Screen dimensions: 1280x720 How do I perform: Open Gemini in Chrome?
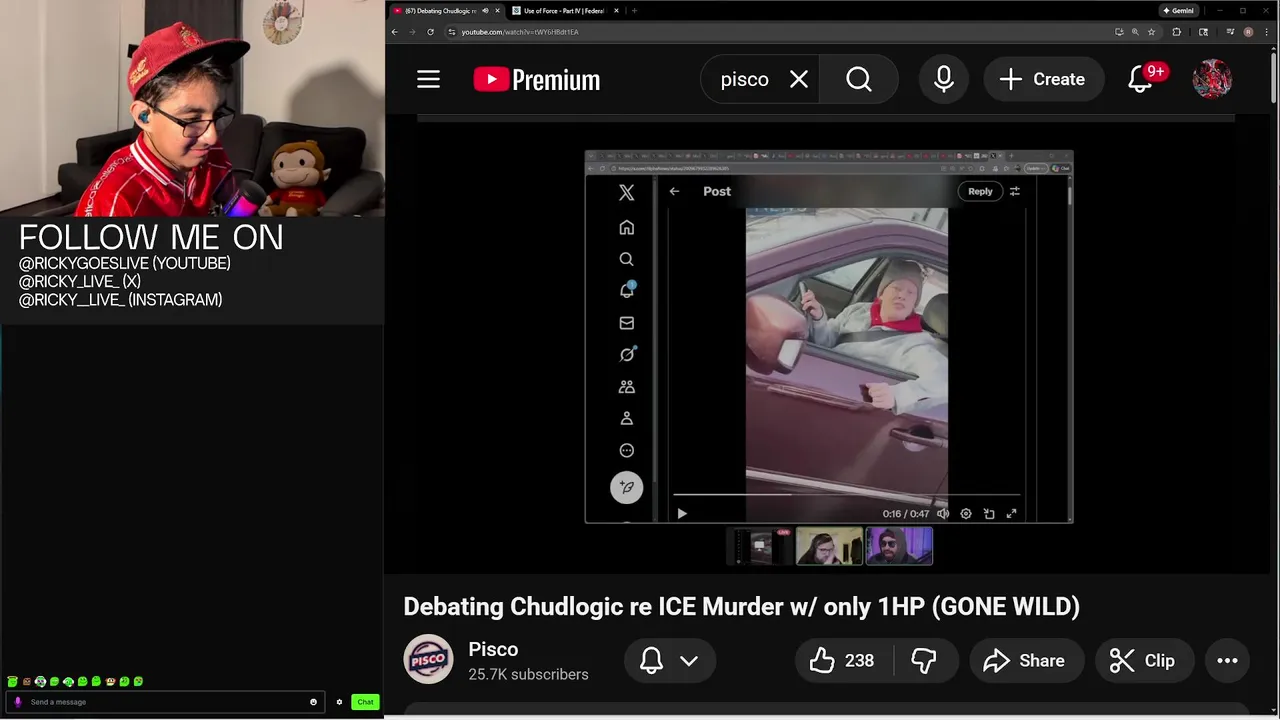coord(1178,11)
